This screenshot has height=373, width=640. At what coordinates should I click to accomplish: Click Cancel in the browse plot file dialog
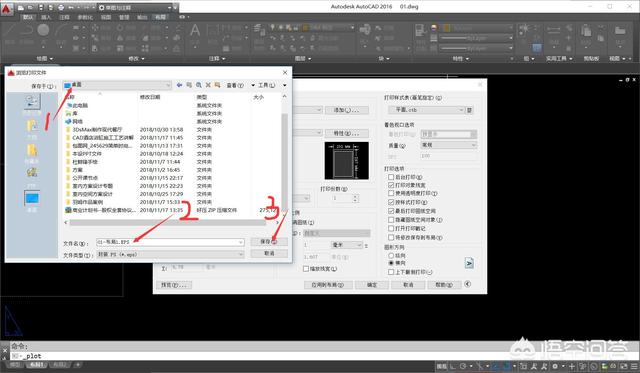pos(269,253)
